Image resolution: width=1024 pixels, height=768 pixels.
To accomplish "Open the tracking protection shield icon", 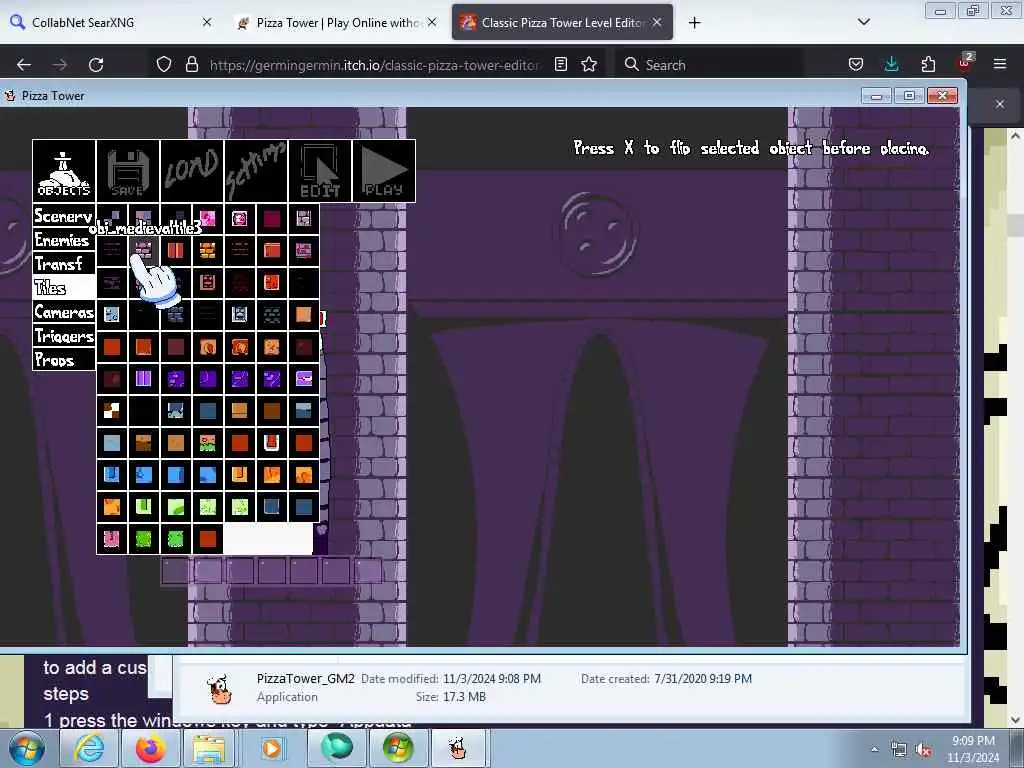I will coord(164,64).
